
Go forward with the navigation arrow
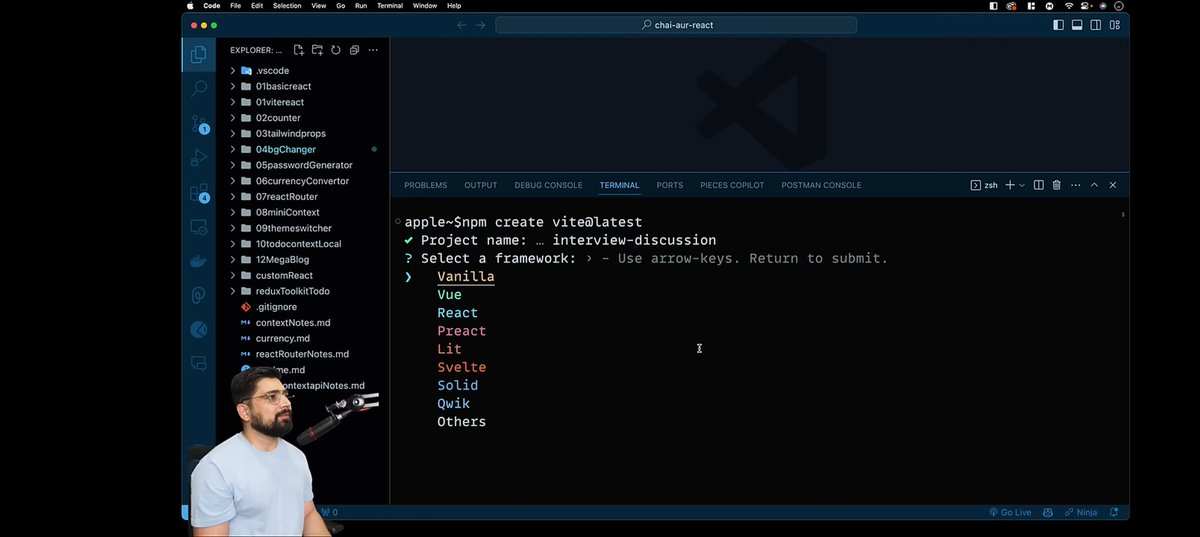(481, 25)
